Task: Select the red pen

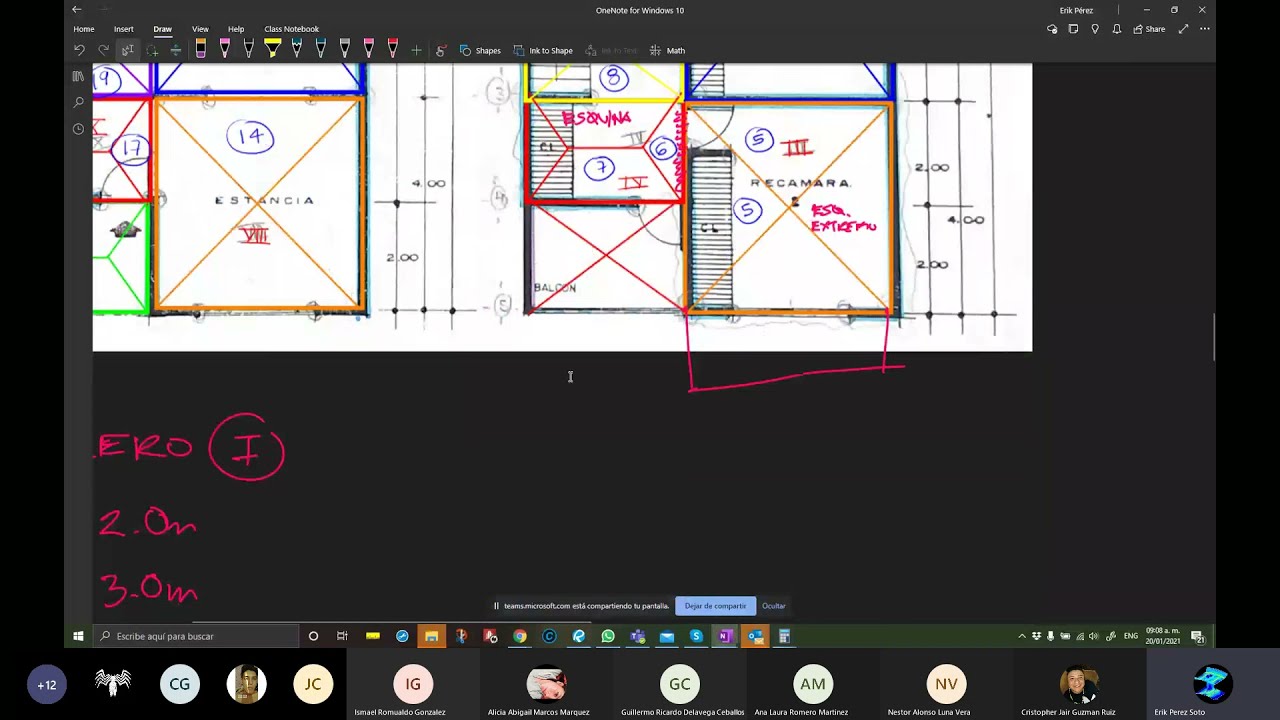Action: pyautogui.click(x=392, y=49)
